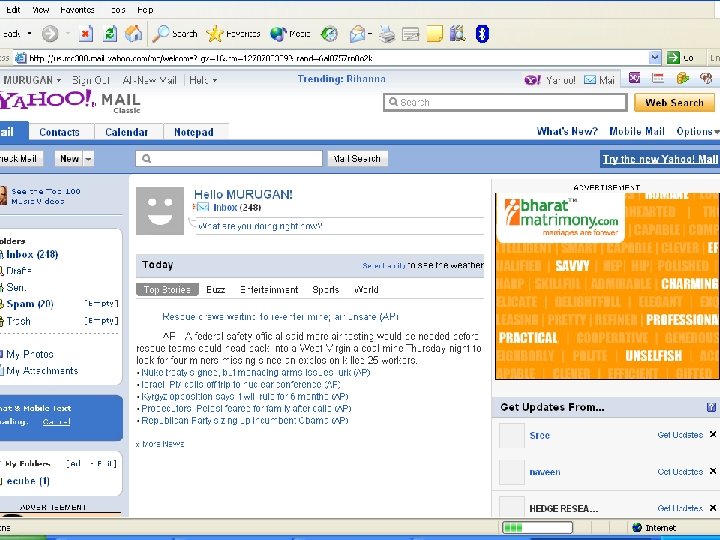This screenshot has height=540, width=720.
Task: Select the Entertainment news tab
Action: click(269, 290)
